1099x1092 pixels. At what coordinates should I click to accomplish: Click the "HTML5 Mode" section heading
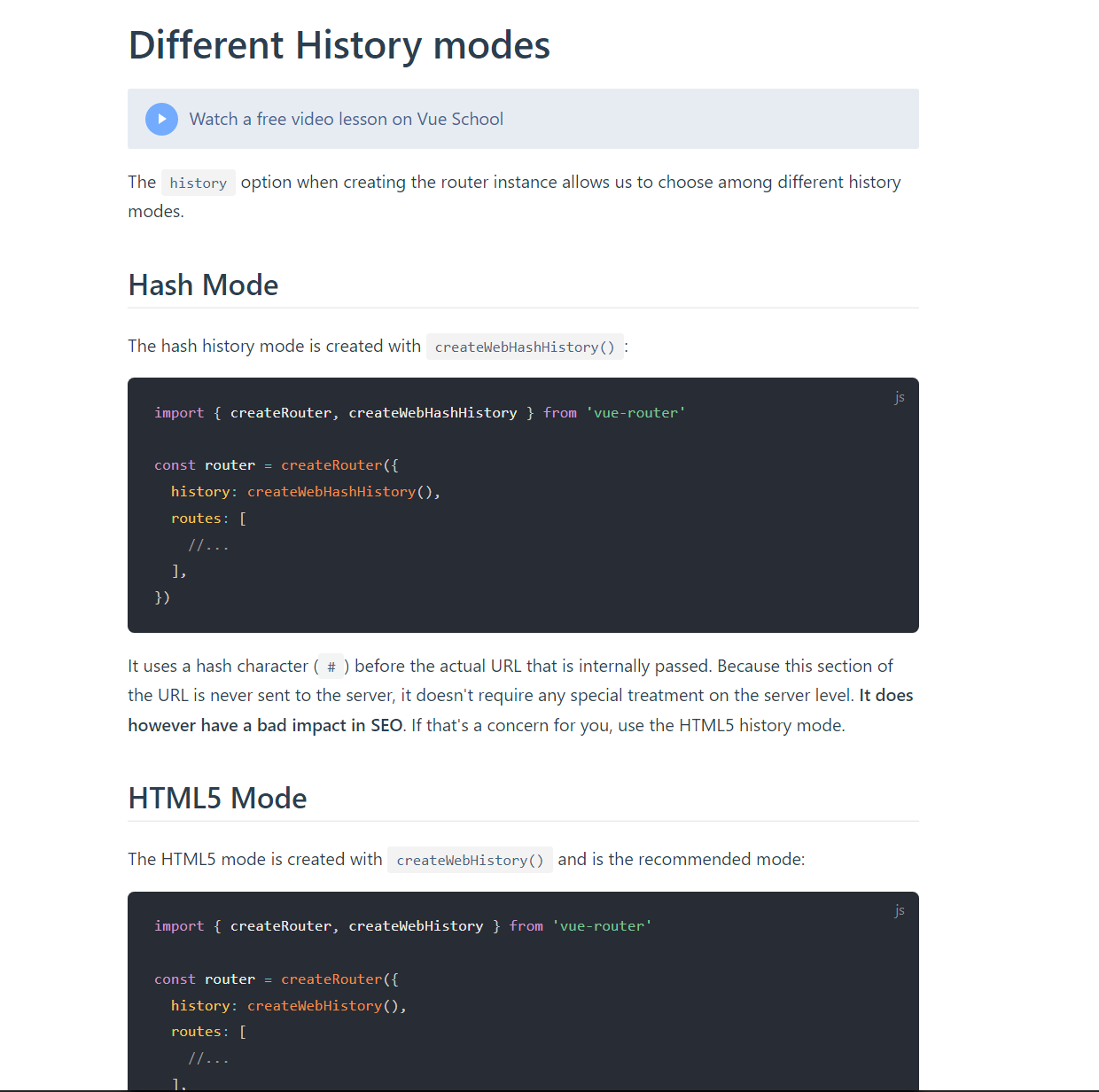click(x=217, y=799)
